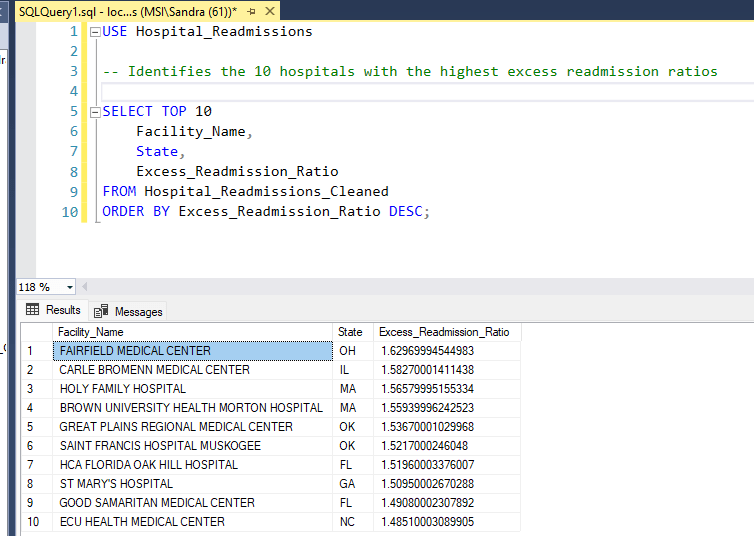Click the OH state cell
Image resolution: width=754 pixels, height=536 pixels.
coord(352,351)
